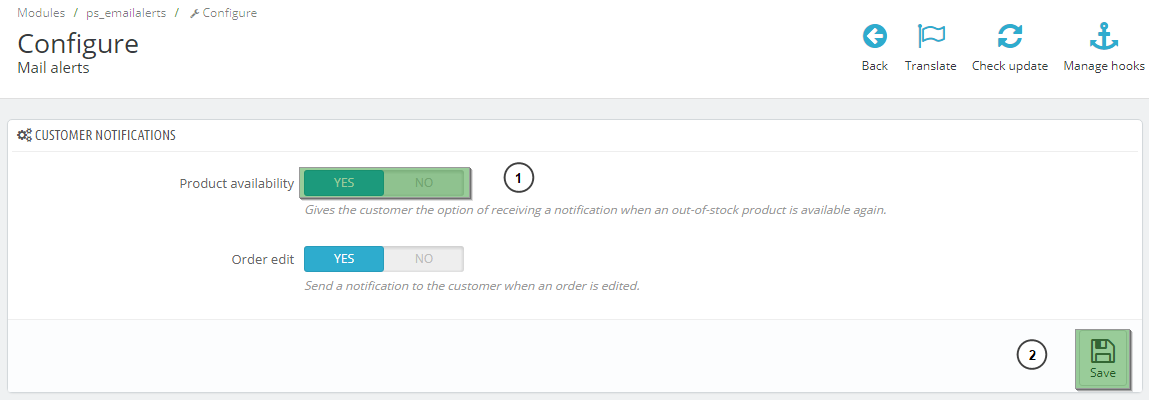Click the Check update refresh icon
The width and height of the screenshot is (1149, 400).
coord(1010,38)
